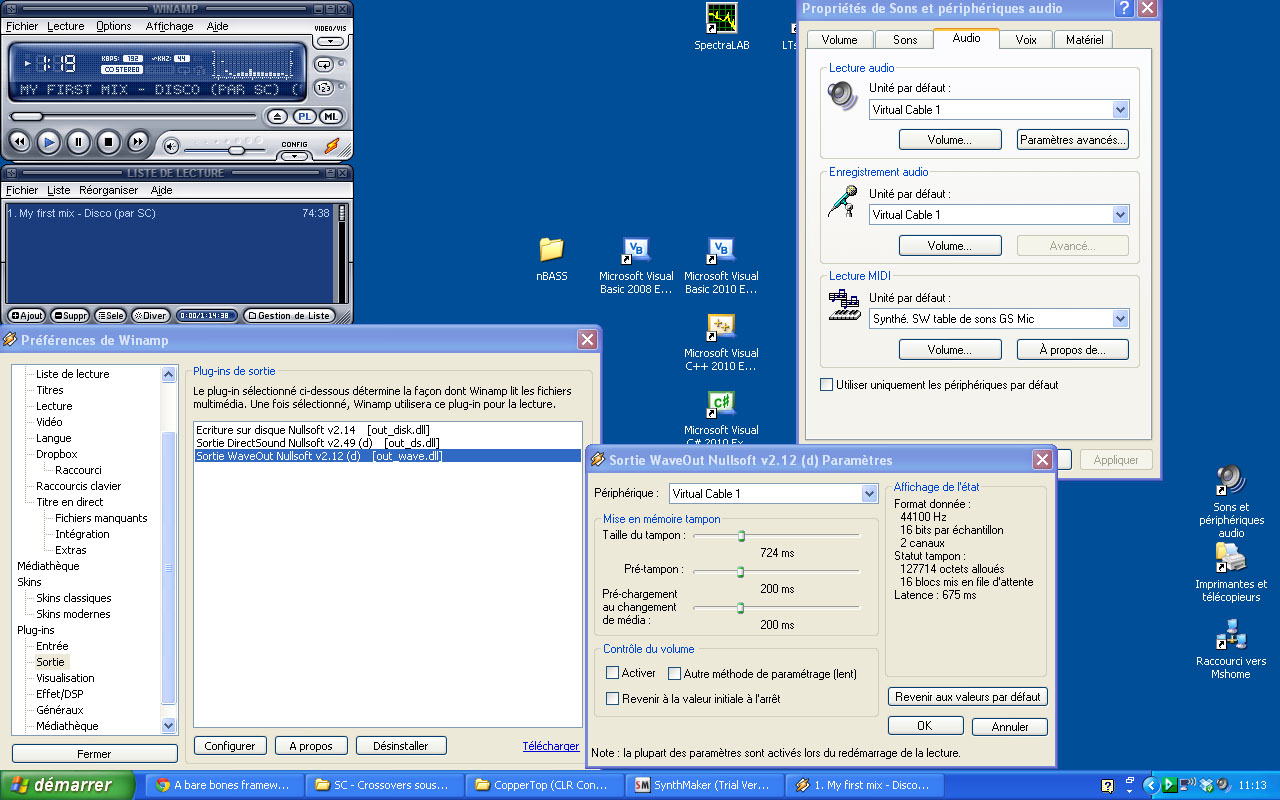Open Winamp Affichage menu
Screen dimensions: 1280x800
pyautogui.click(x=170, y=26)
